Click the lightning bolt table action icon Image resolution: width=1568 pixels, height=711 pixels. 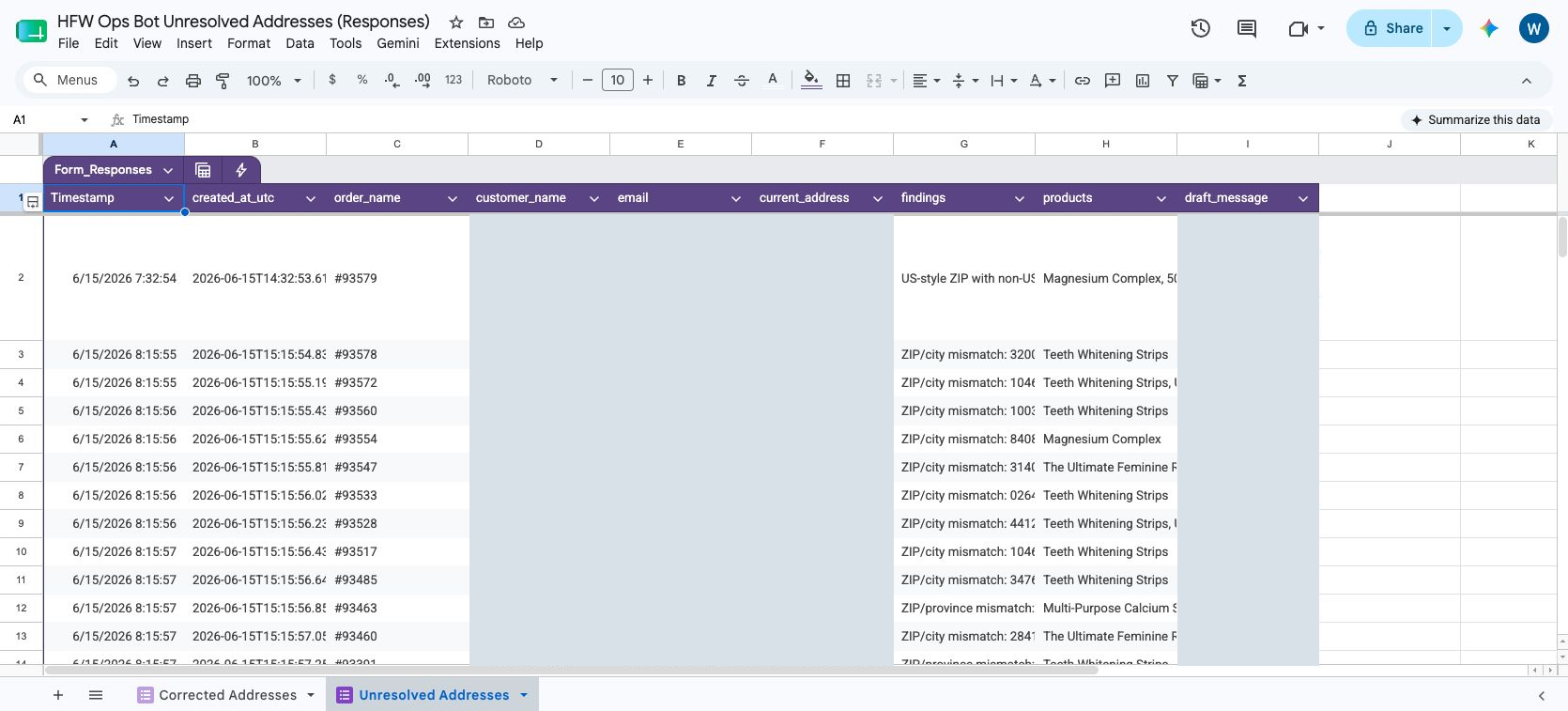[241, 170]
